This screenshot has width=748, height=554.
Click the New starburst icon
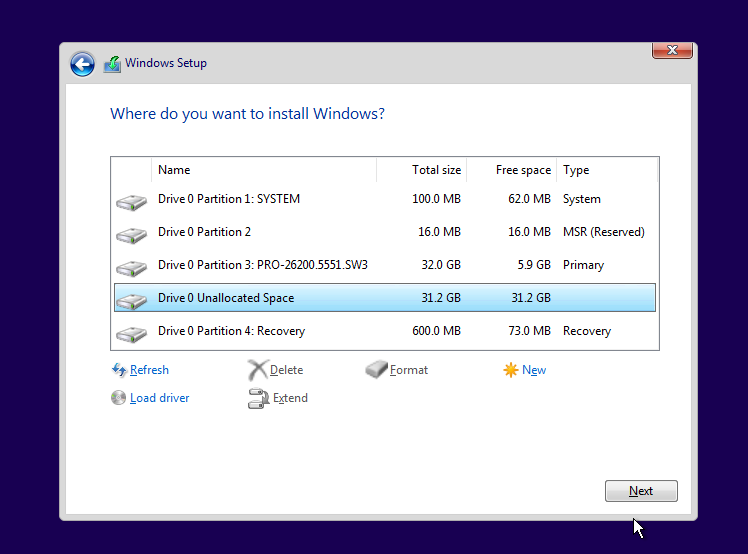[x=510, y=370]
